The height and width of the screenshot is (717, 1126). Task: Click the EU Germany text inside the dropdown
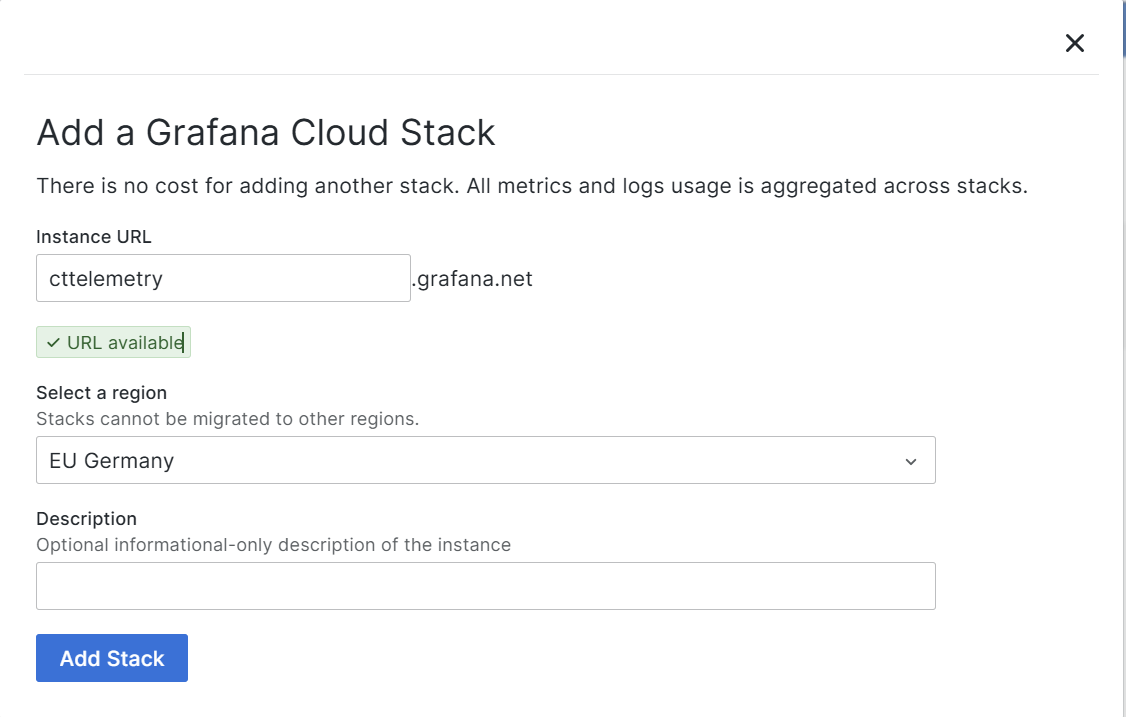click(110, 460)
